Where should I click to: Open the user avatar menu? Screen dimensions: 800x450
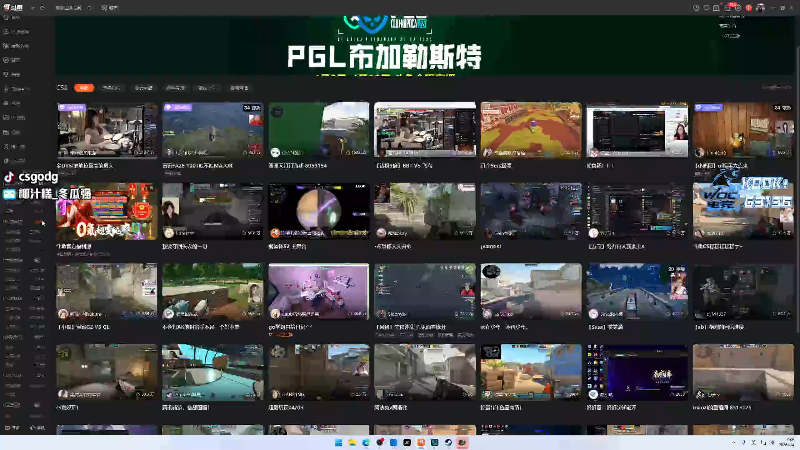(760, 8)
